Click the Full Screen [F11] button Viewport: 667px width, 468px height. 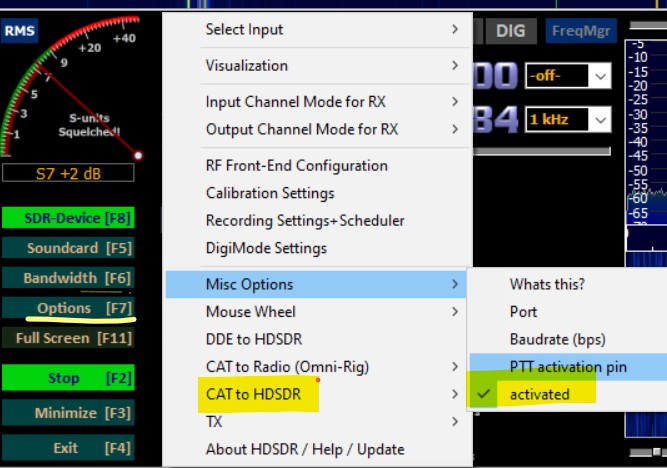68,338
